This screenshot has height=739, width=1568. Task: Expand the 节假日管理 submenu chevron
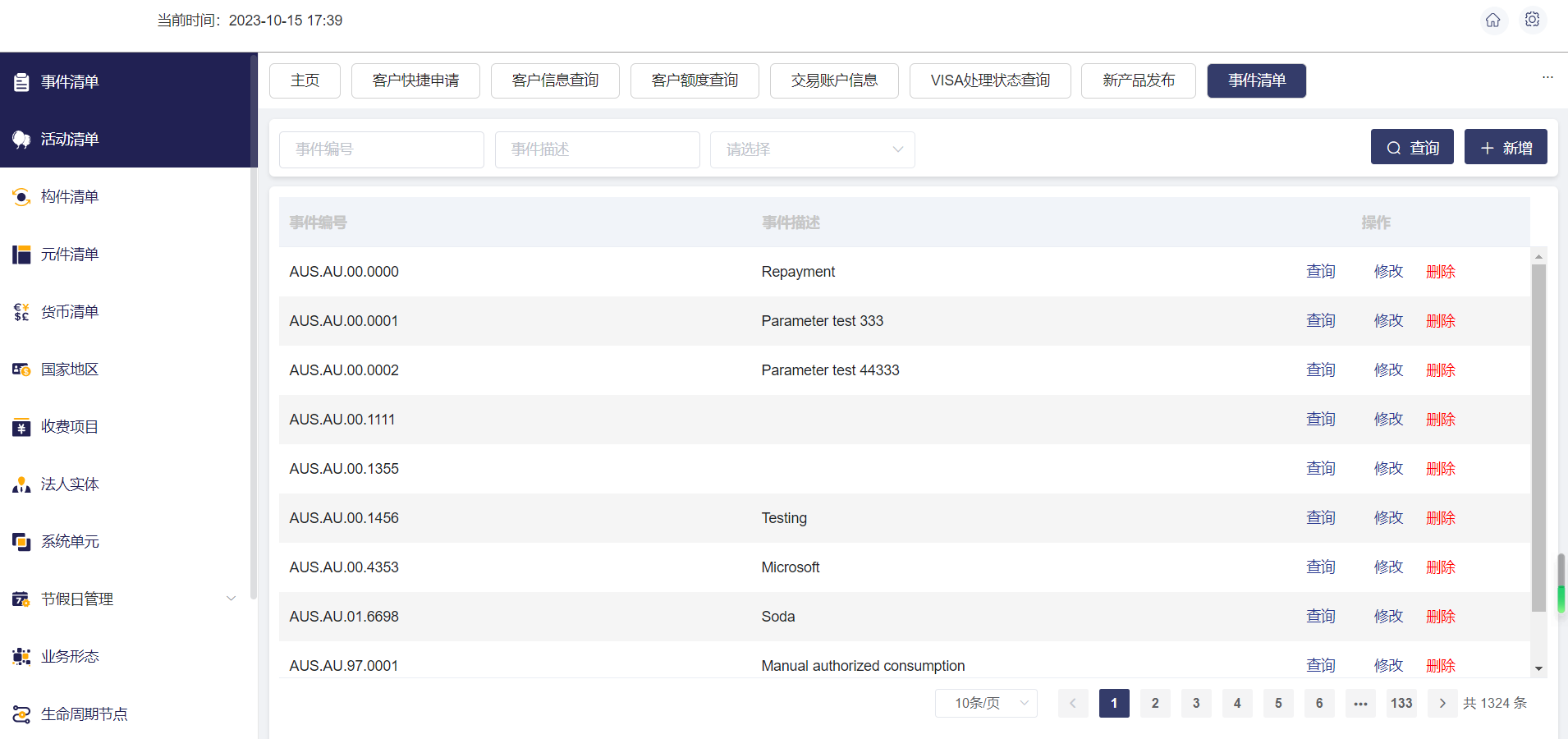coord(232,599)
